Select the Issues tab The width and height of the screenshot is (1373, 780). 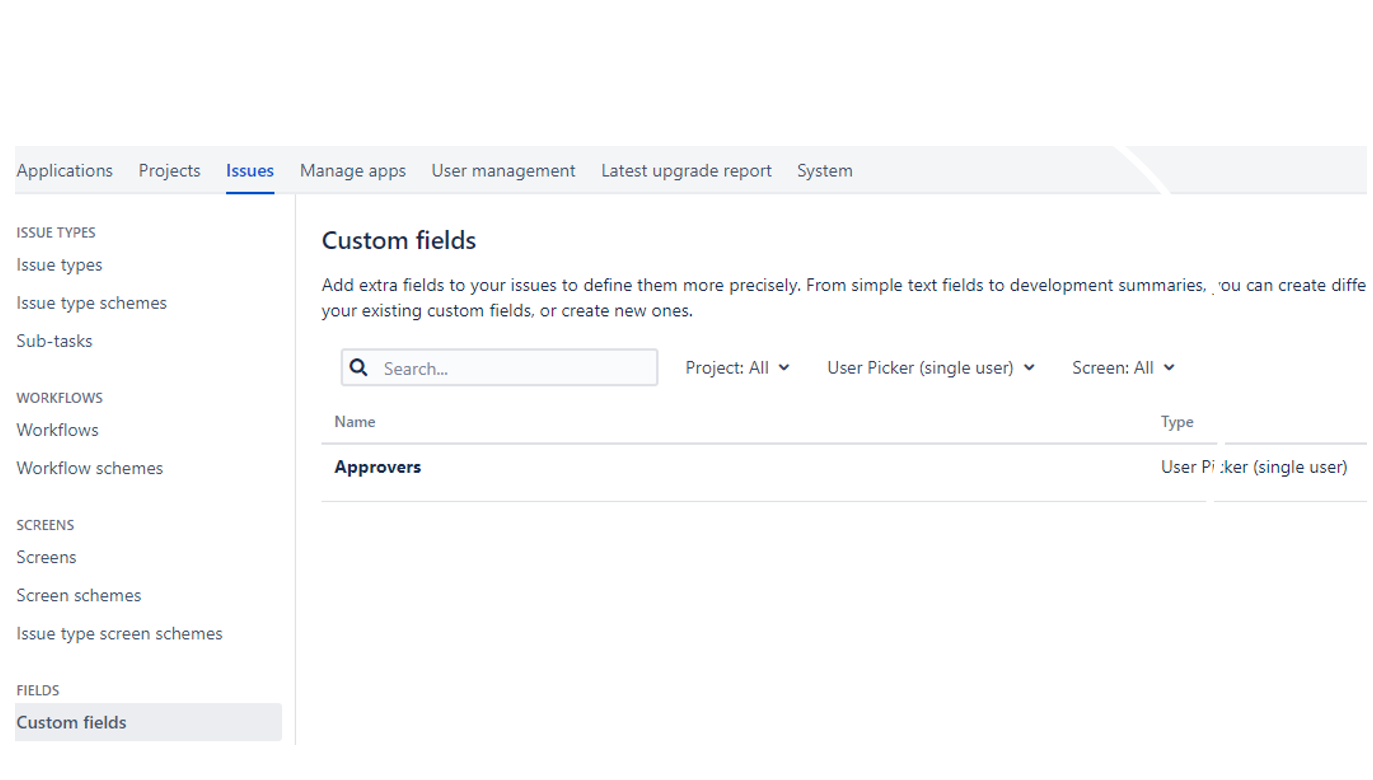click(x=250, y=171)
